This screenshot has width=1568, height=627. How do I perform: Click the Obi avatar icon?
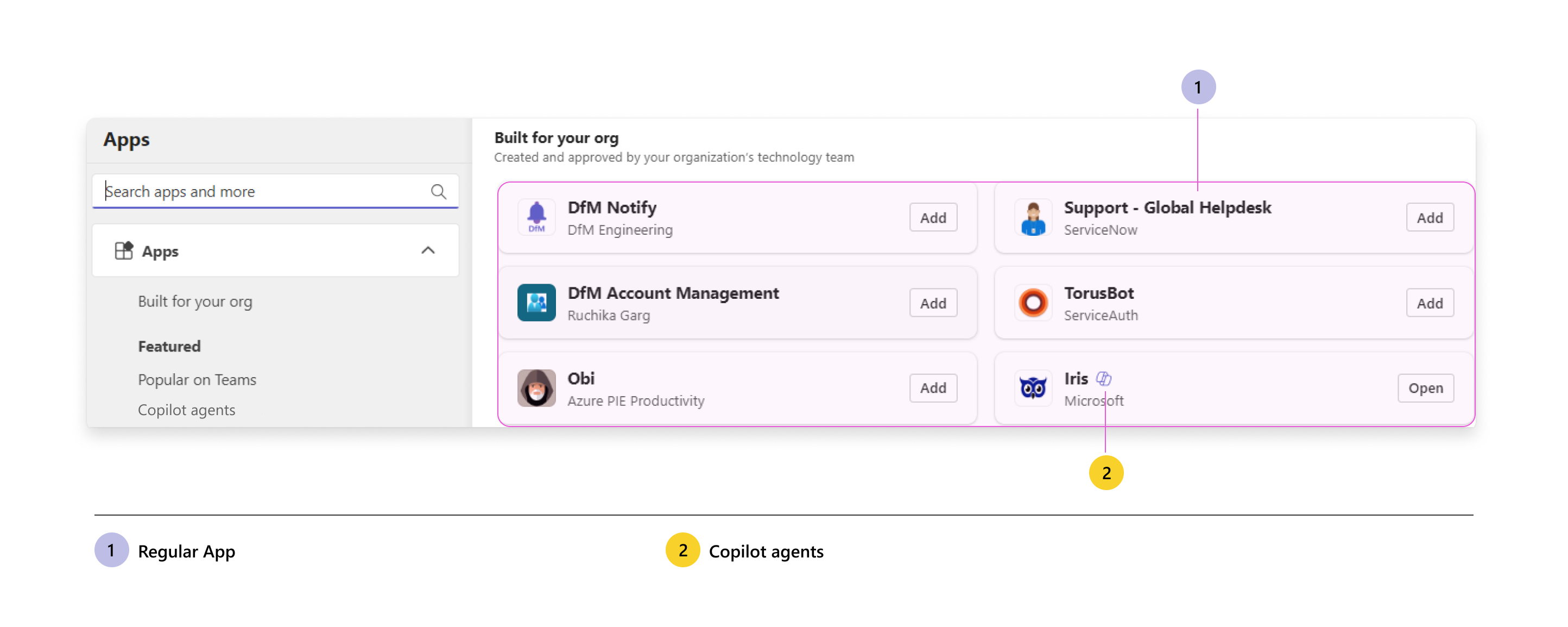click(x=536, y=388)
